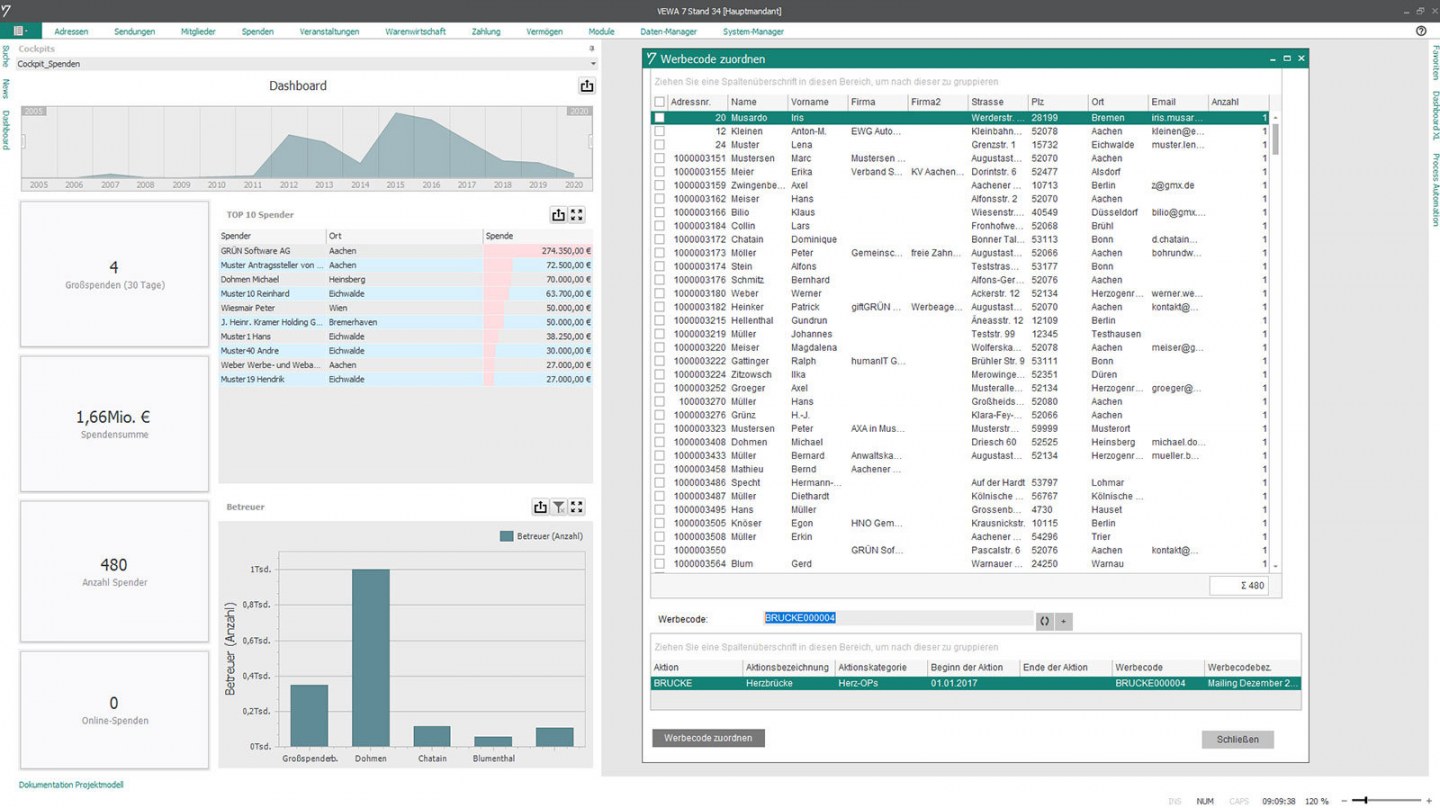Click the Großspenden (30 Tage) tile

114,273
